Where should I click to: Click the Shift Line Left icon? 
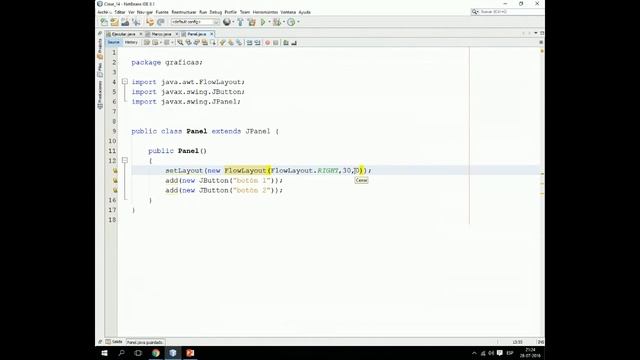point(249,42)
